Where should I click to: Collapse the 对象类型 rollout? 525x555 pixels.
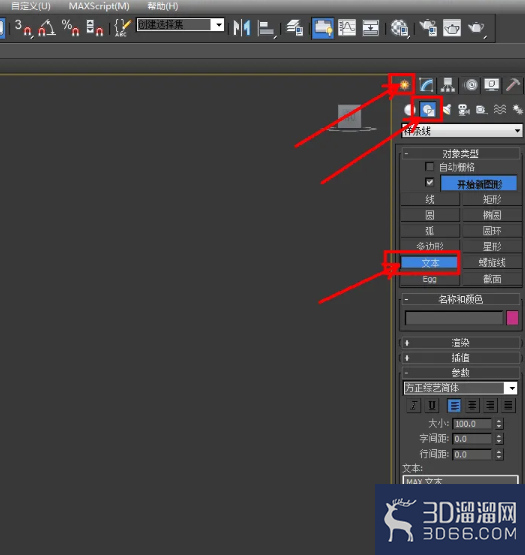tap(461, 154)
